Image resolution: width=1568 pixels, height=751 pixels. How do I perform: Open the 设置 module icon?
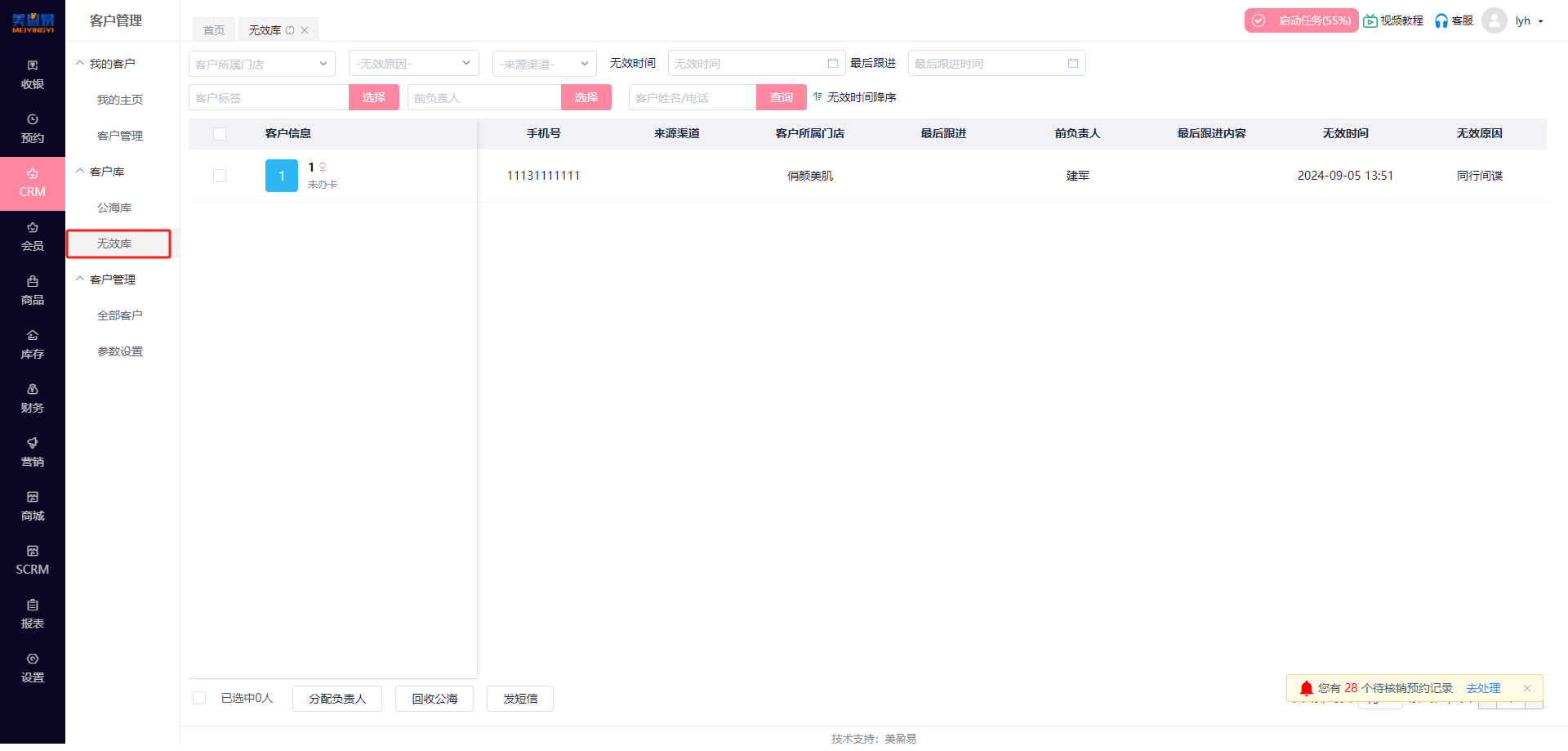33,668
